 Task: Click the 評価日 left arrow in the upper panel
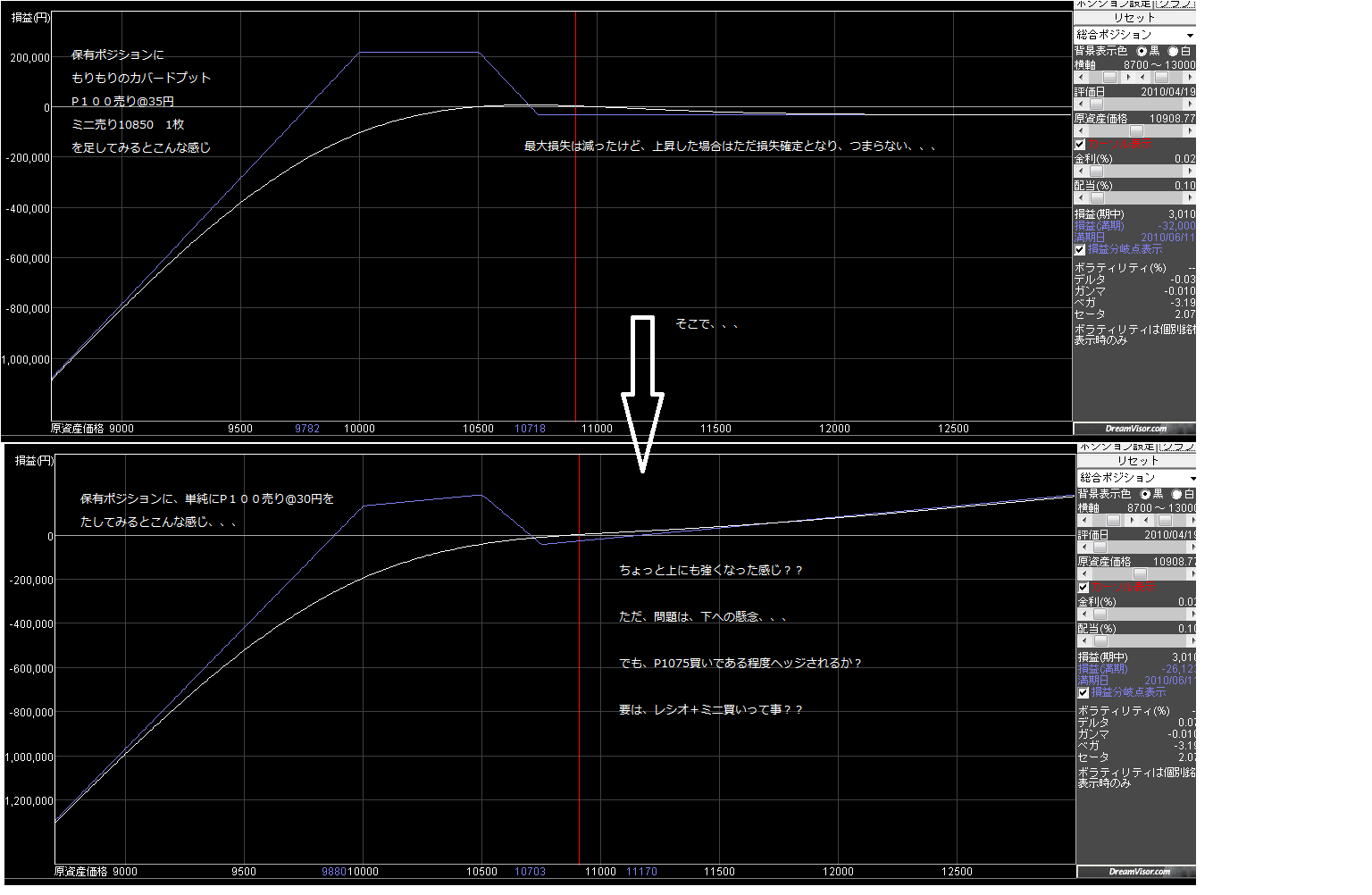pos(1079,105)
